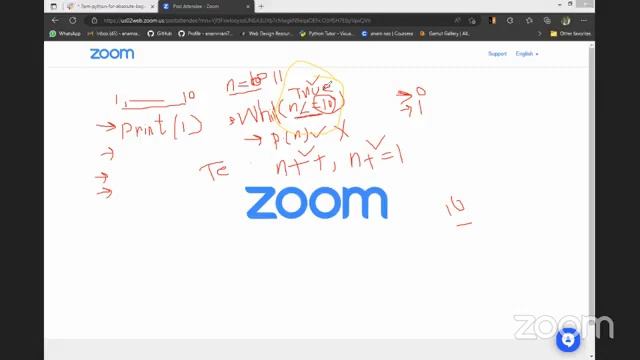The height and width of the screenshot is (360, 640).
Task: Open the browser Settings and more menu
Action: (584, 20)
